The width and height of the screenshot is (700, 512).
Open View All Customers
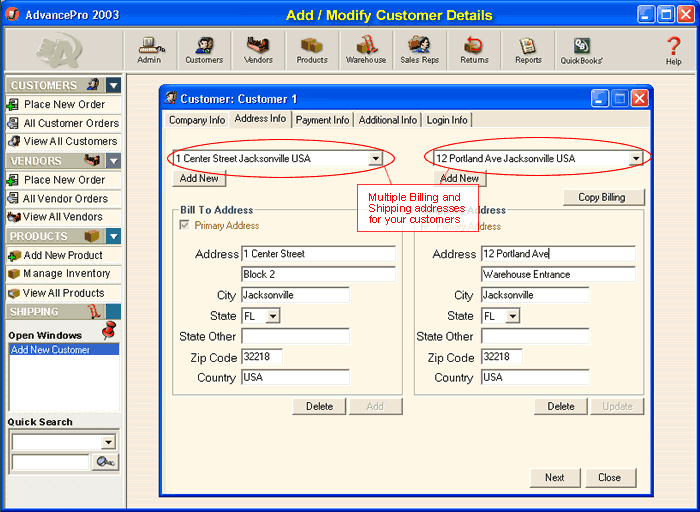tap(63, 142)
